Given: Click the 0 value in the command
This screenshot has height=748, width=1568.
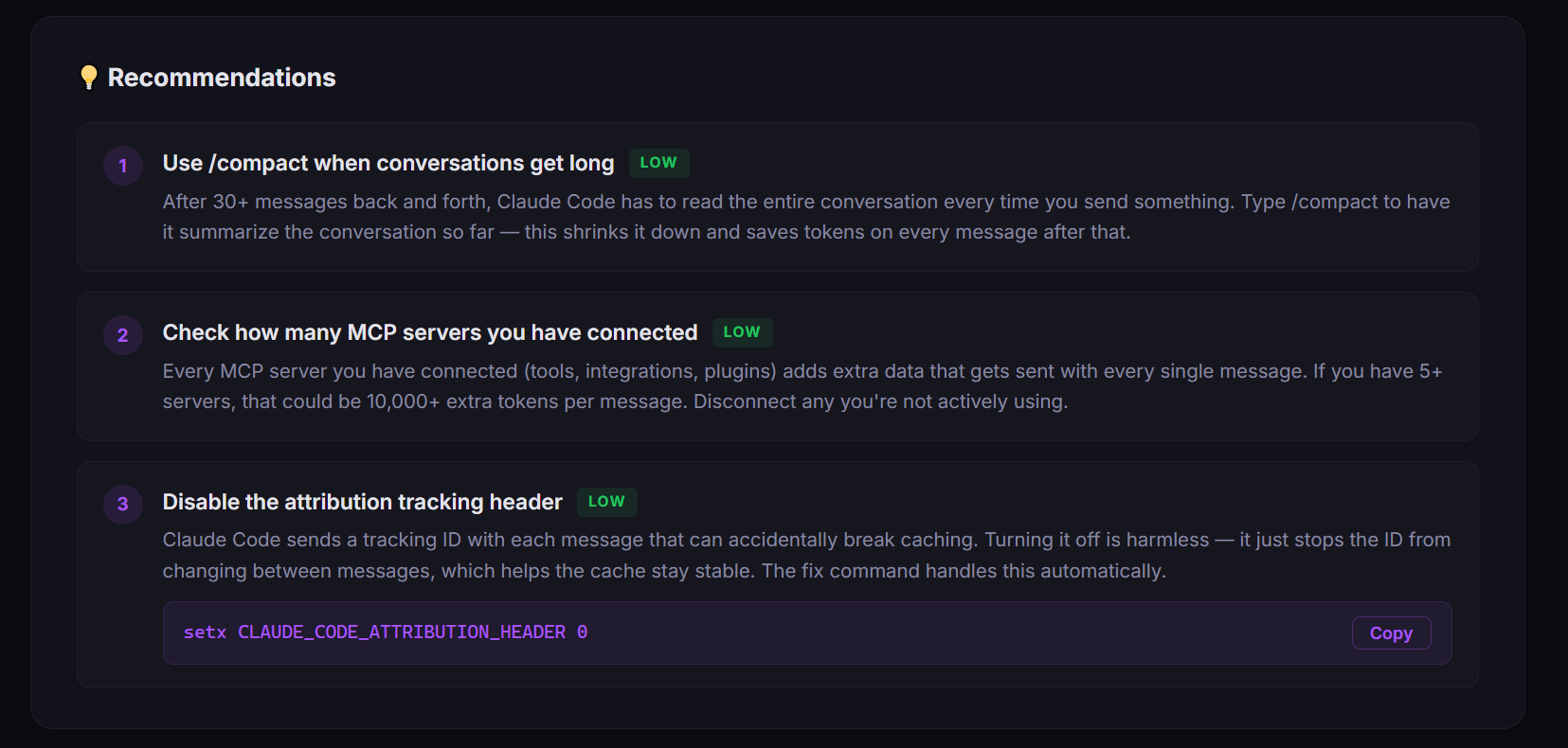Looking at the screenshot, I should pos(583,632).
